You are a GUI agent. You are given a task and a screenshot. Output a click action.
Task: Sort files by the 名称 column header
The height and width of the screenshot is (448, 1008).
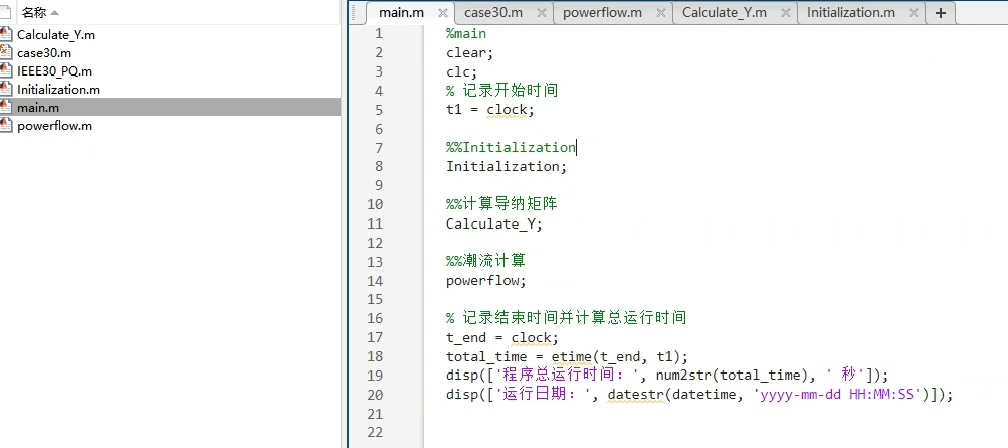tap(40, 12)
